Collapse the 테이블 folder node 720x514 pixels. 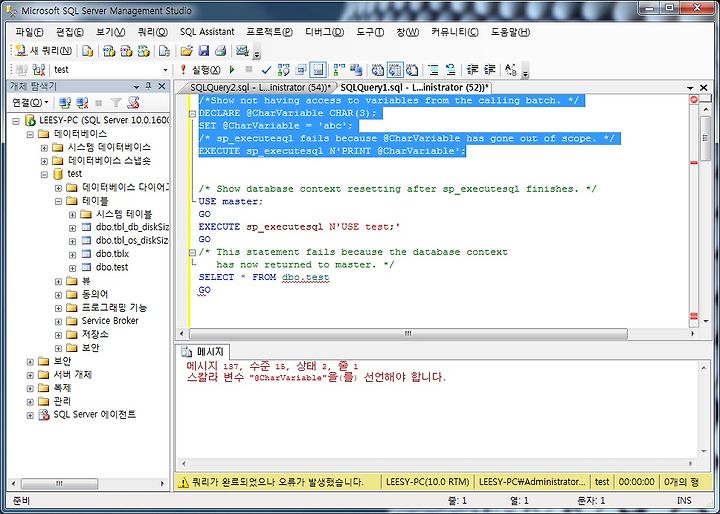[x=58, y=201]
